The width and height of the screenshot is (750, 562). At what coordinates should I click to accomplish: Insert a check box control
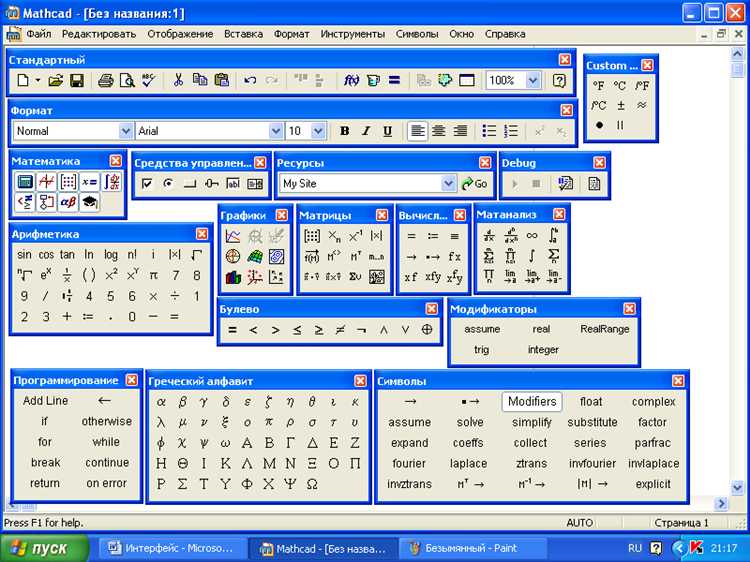147,184
